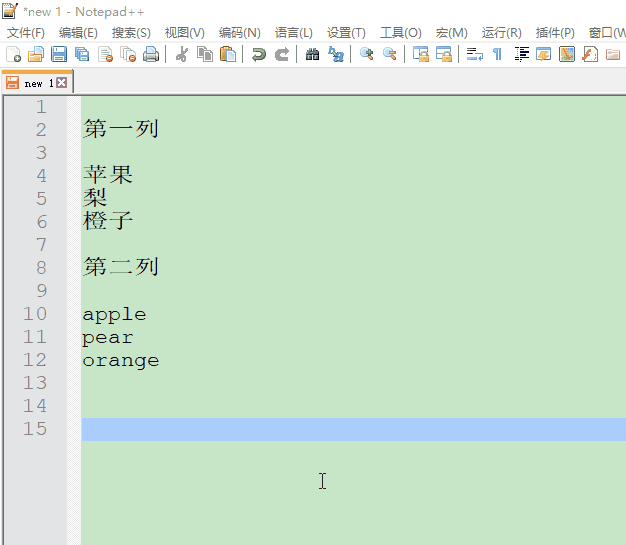Open the 搜索(S) menu
This screenshot has width=626, height=545.
point(131,33)
